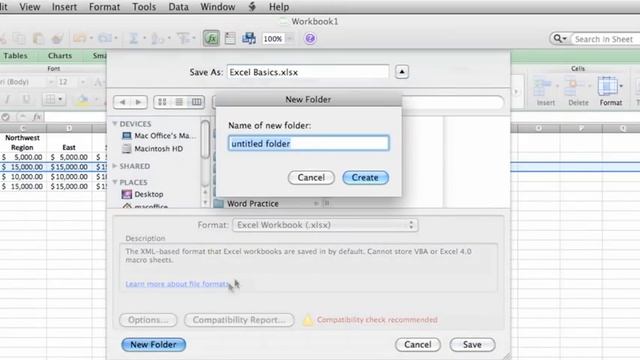
Task: Click the compatibility warning triangle icon
Action: tap(308, 320)
